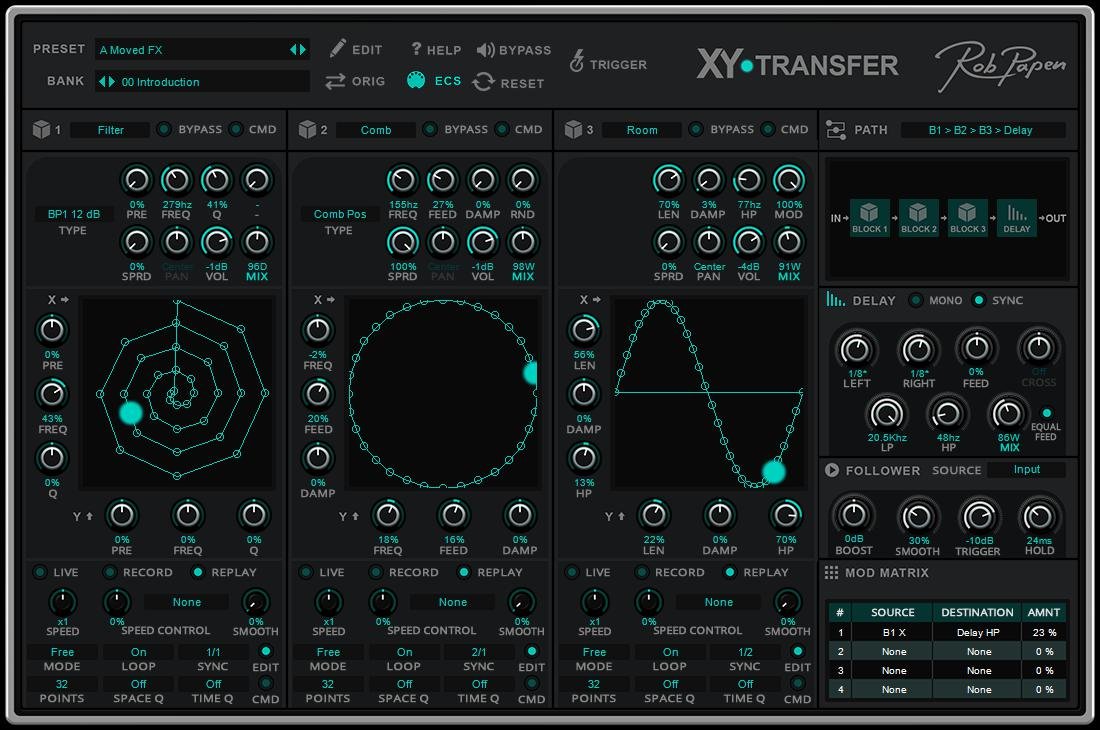
Task: Click block 3 TIME Q Off value
Action: 744,684
